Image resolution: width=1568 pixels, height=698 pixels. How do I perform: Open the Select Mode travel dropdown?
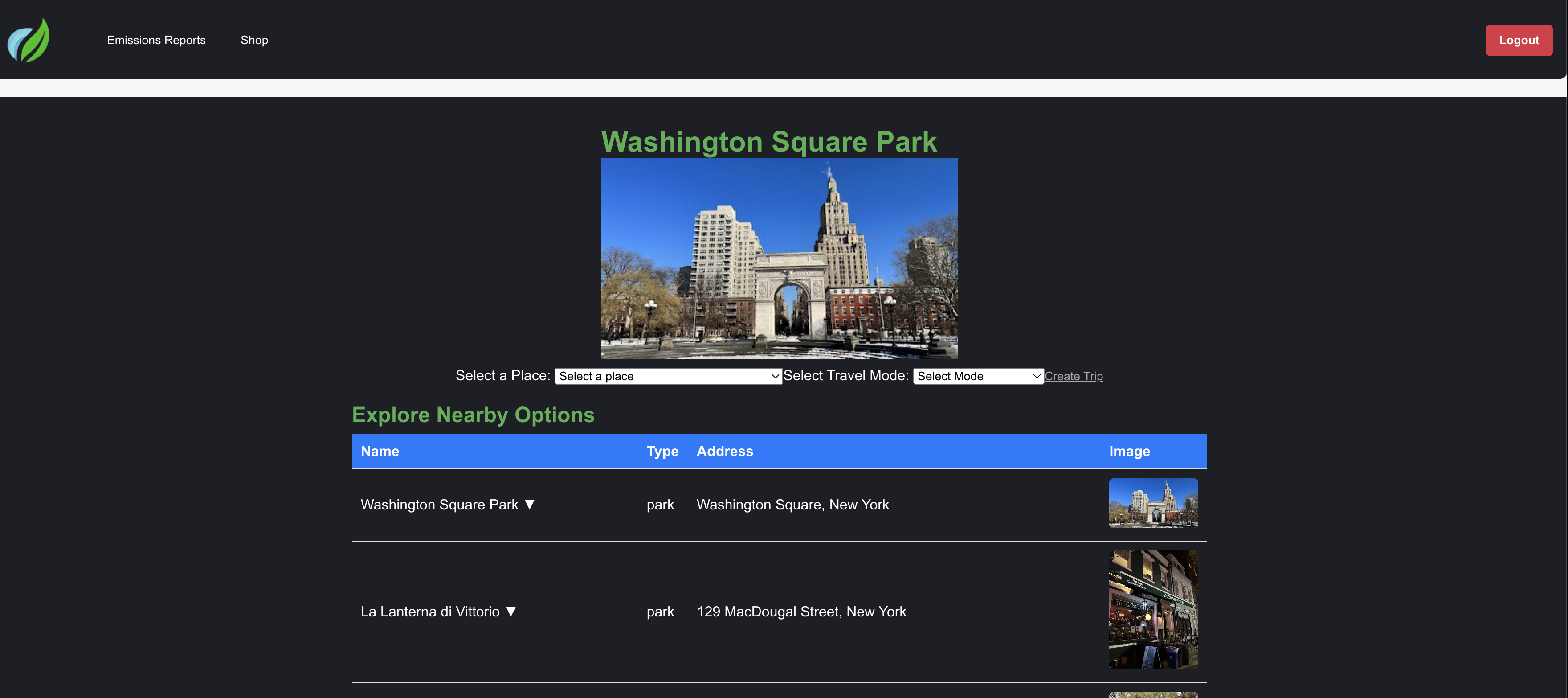click(978, 376)
